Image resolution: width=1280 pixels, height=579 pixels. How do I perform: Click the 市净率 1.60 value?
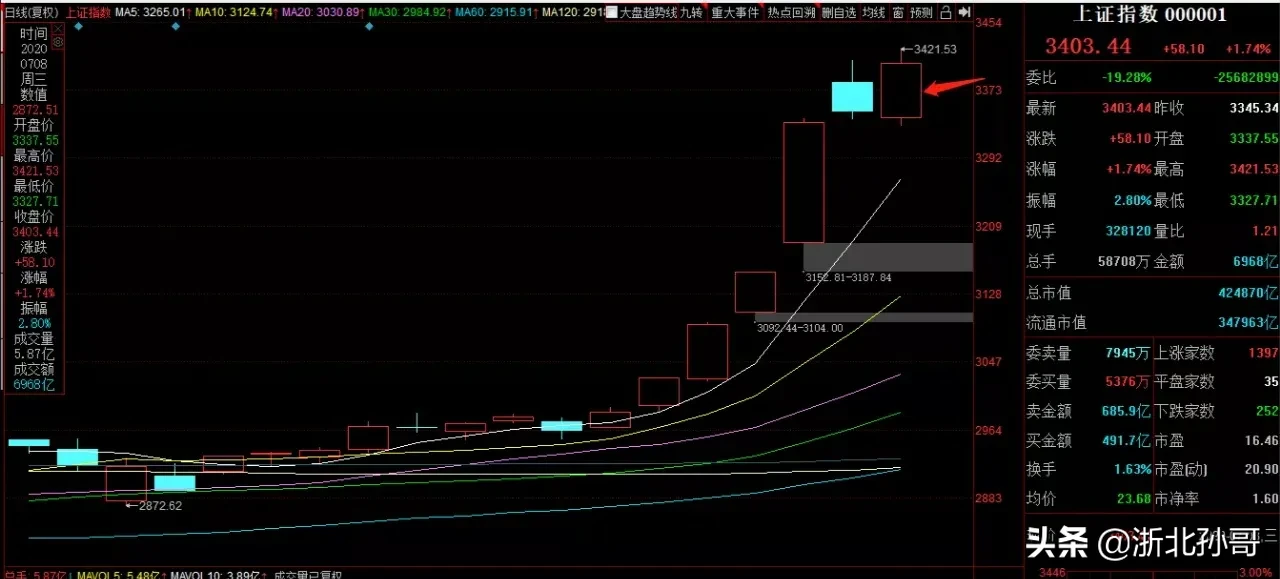click(1263, 498)
